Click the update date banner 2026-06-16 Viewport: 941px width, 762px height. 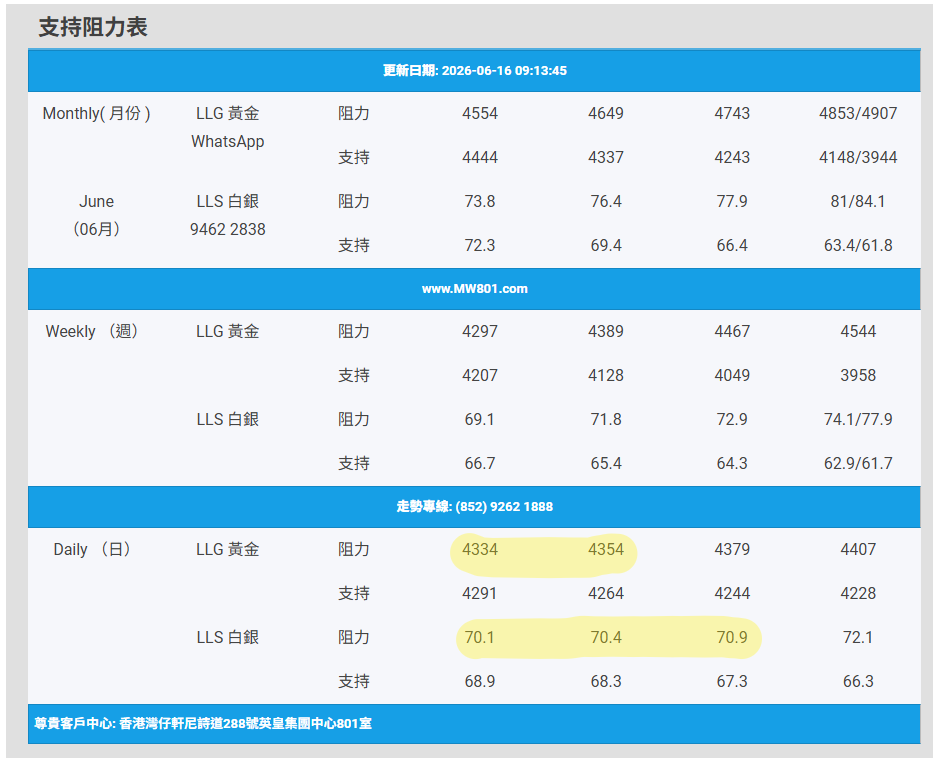click(474, 70)
